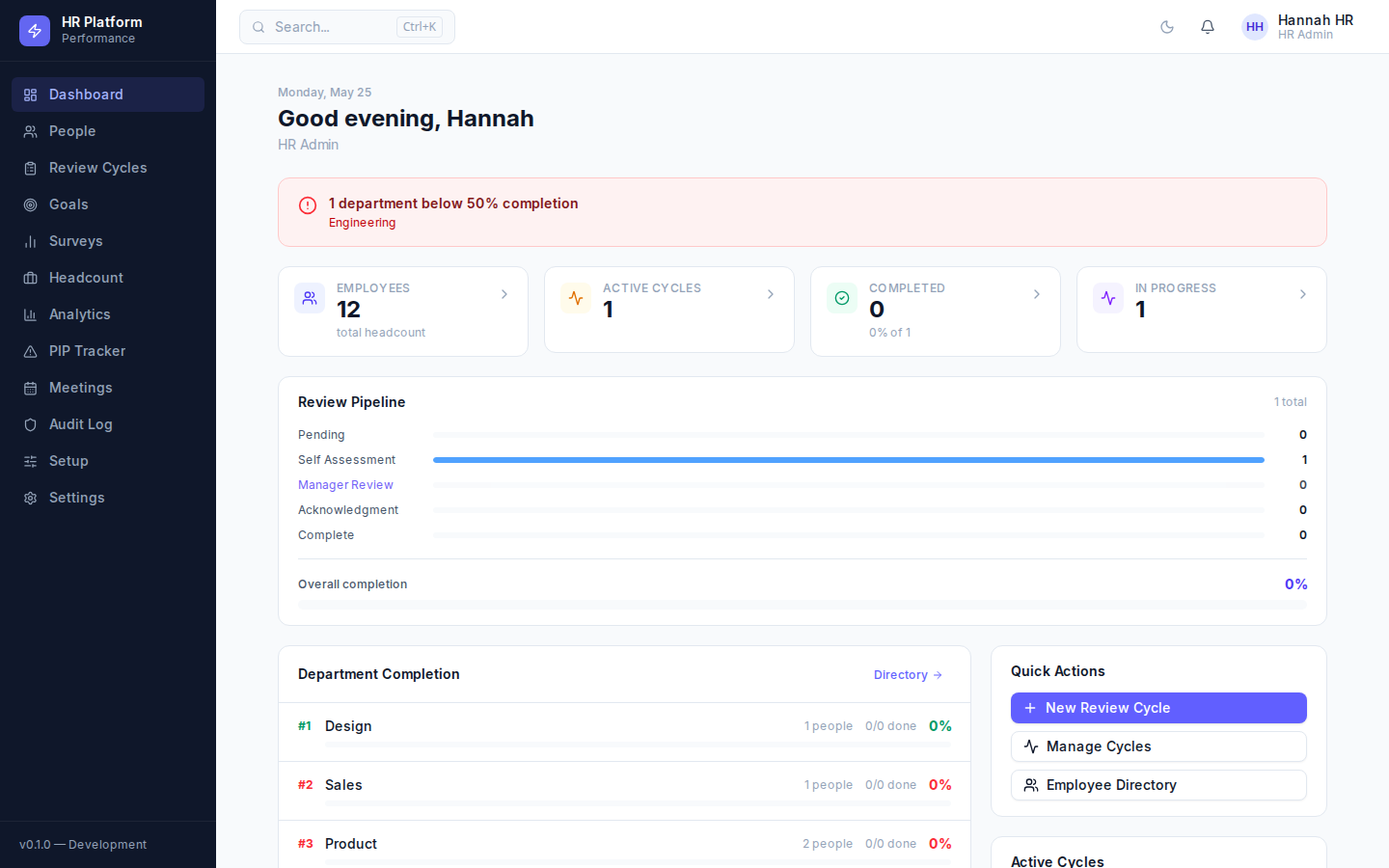Click the Complete pipeline stage label
The image size is (1389, 868).
pyautogui.click(x=326, y=535)
